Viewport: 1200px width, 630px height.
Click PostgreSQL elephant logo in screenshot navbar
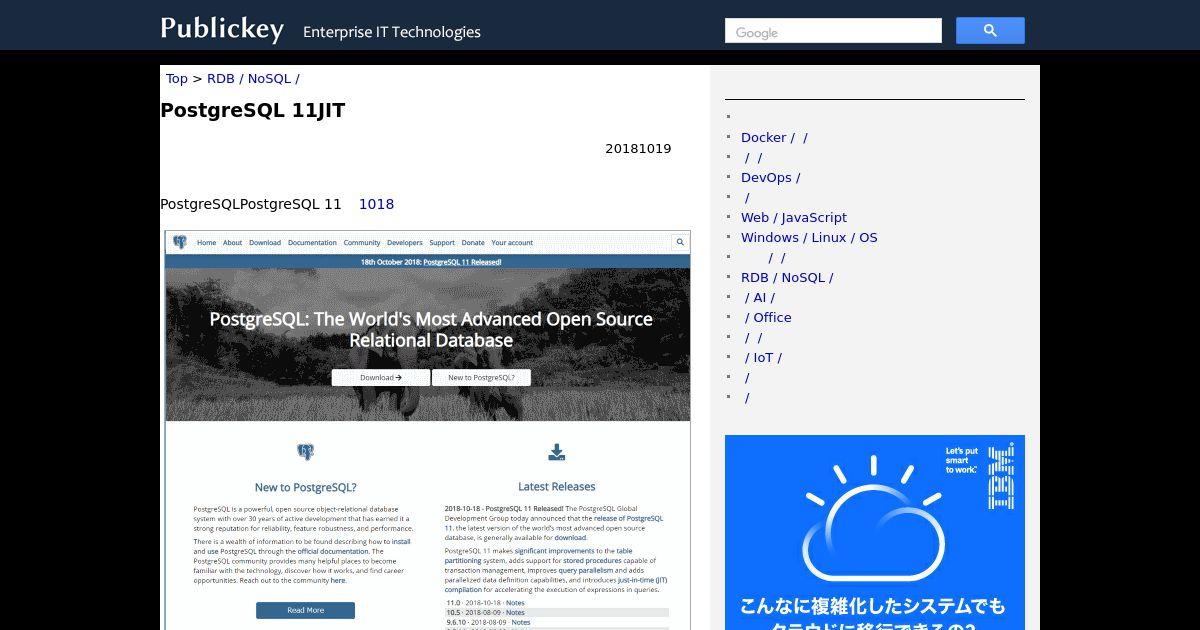click(x=180, y=242)
